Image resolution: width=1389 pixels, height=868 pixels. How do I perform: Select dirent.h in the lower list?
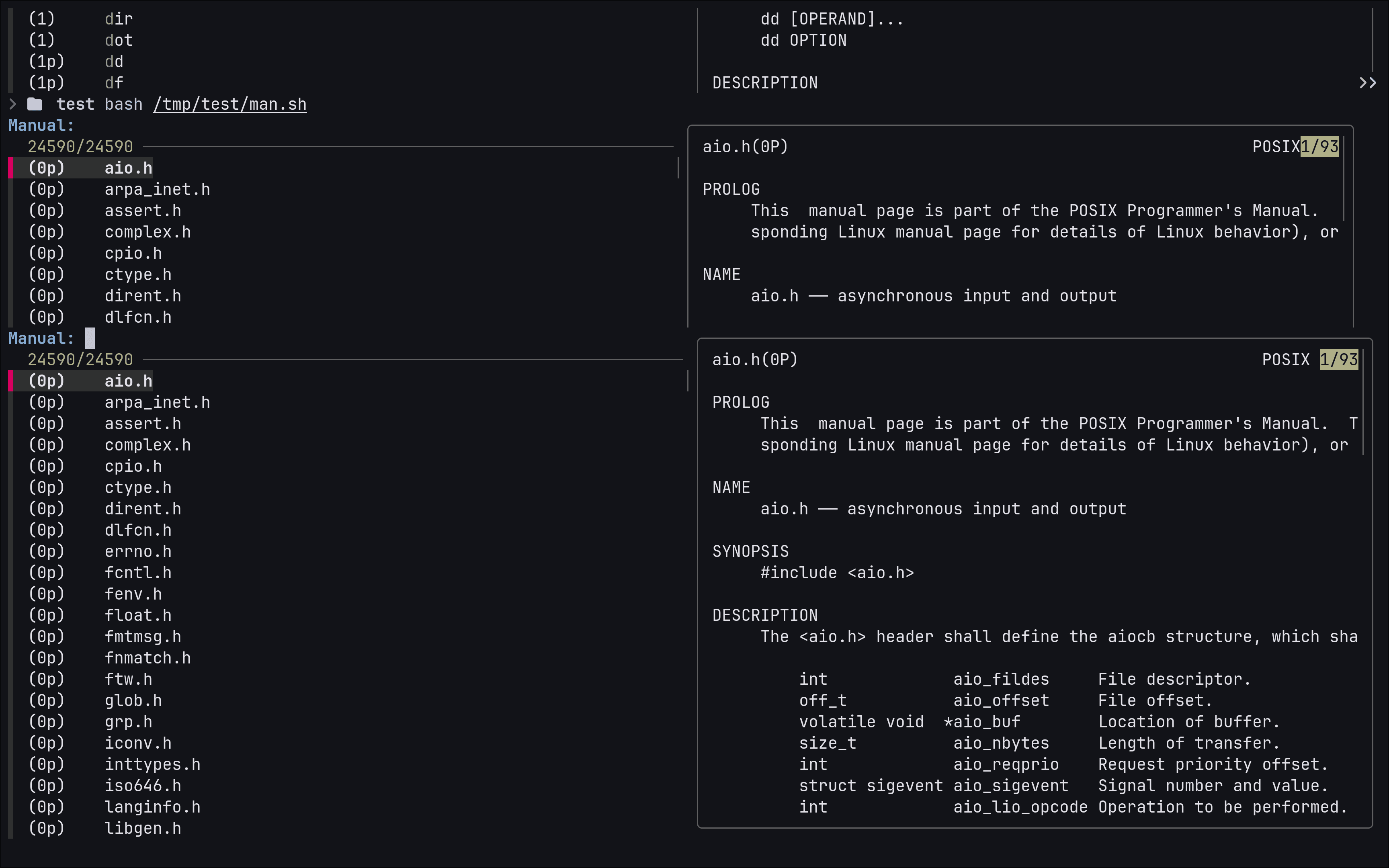pos(143,508)
